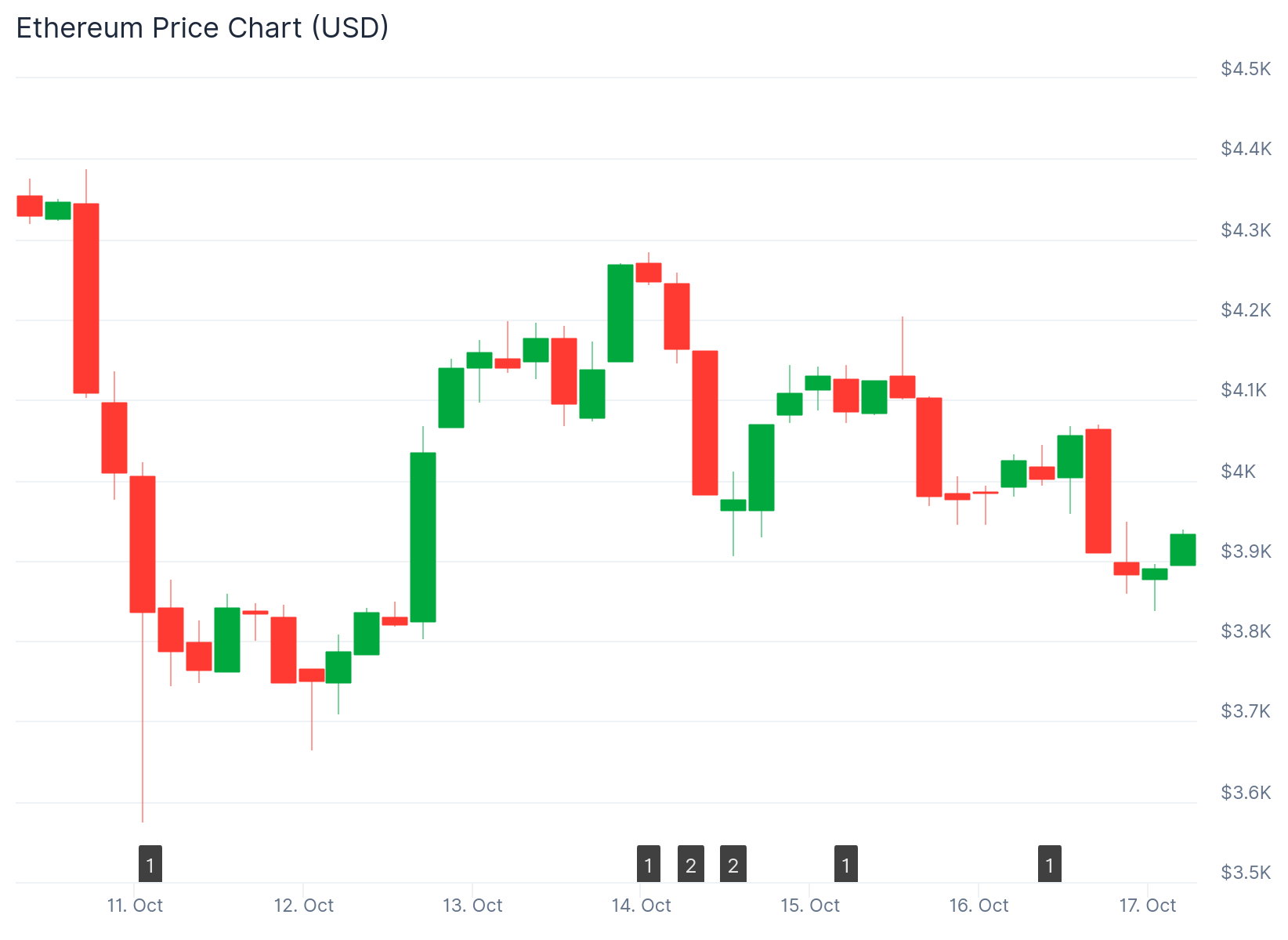Screen dimensions: 1288x940
Task: Open the event marker after 15. Oct
Action: pos(845,864)
